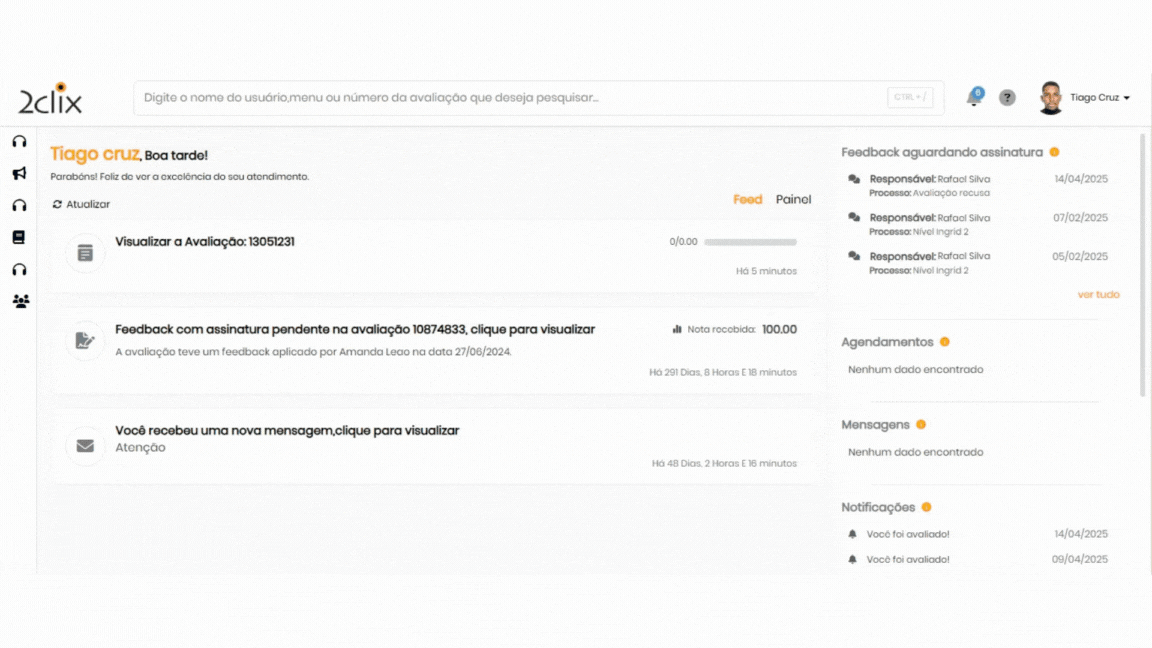Click the signature icon of the pending feedback item
The height and width of the screenshot is (648, 1152).
[85, 341]
